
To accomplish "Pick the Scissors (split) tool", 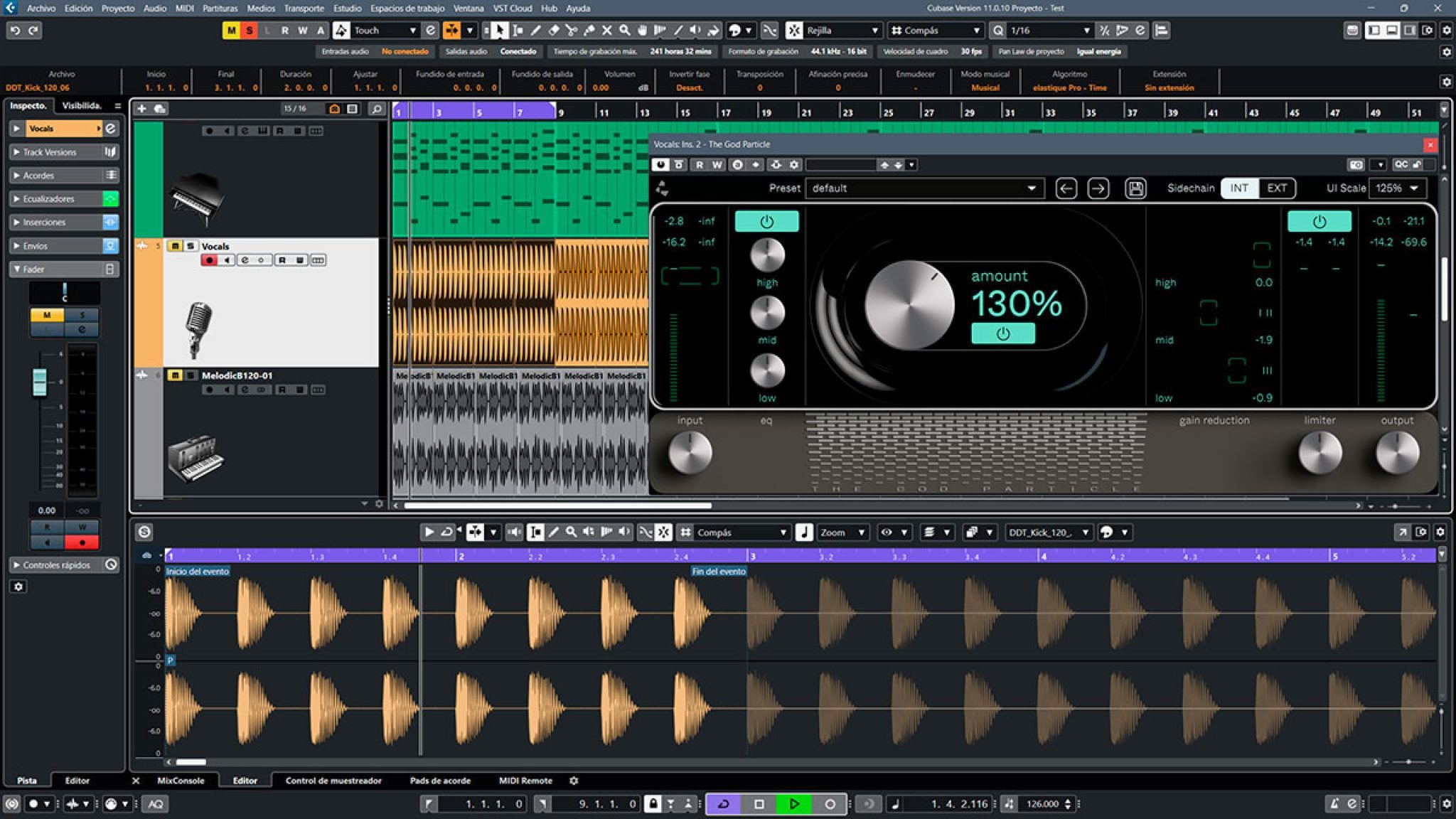I will tap(571, 30).
